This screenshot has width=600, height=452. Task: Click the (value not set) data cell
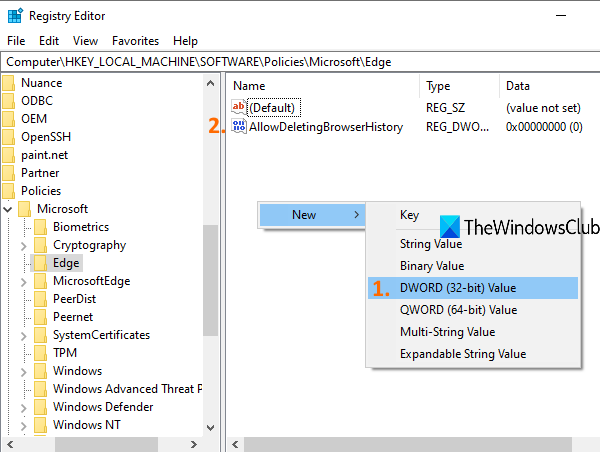543,108
